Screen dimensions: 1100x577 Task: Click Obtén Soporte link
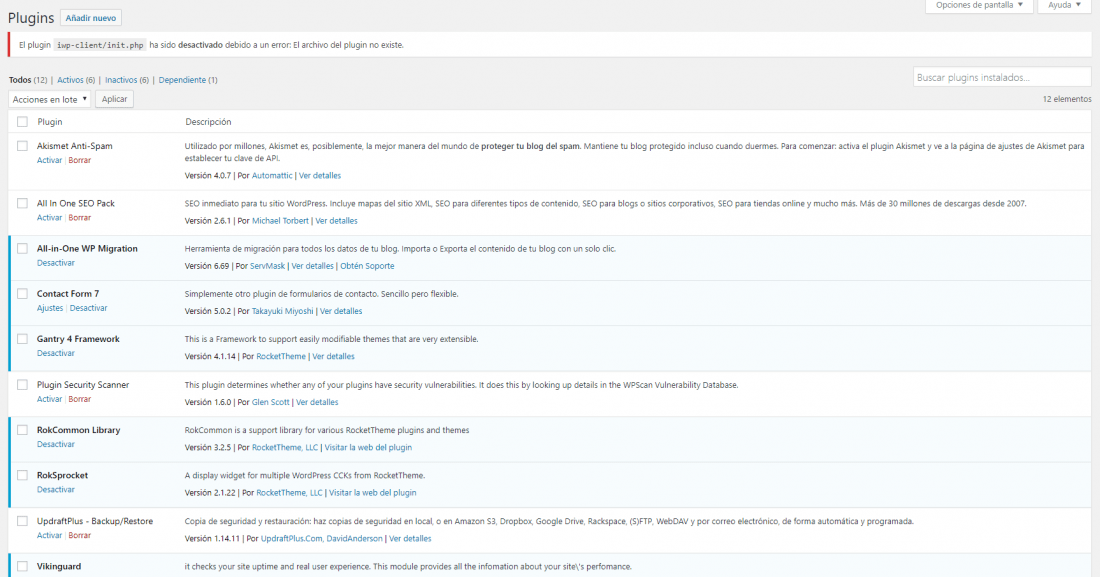[367, 266]
